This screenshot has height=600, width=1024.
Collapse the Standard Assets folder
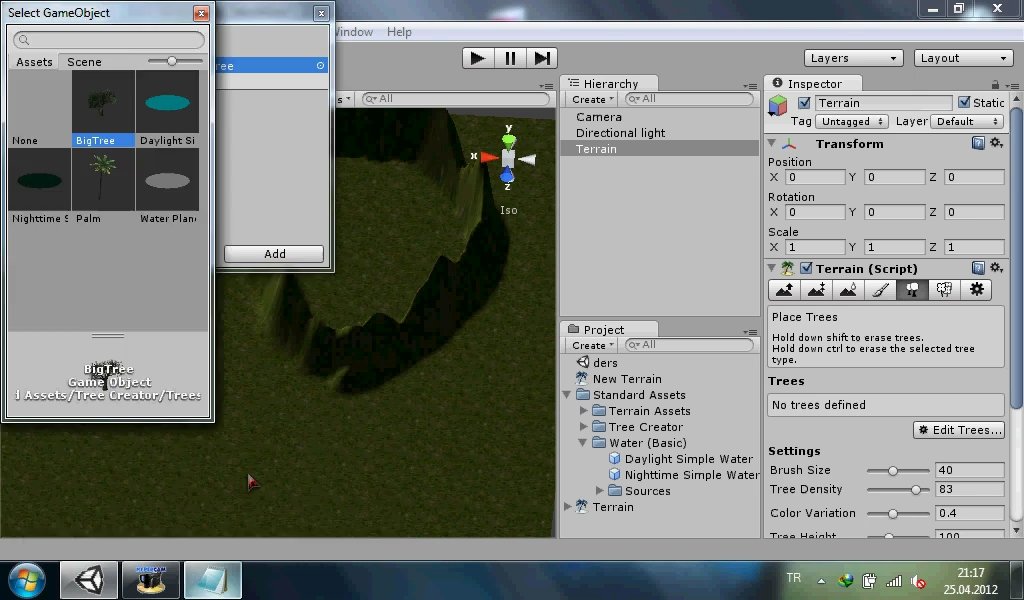coord(567,395)
